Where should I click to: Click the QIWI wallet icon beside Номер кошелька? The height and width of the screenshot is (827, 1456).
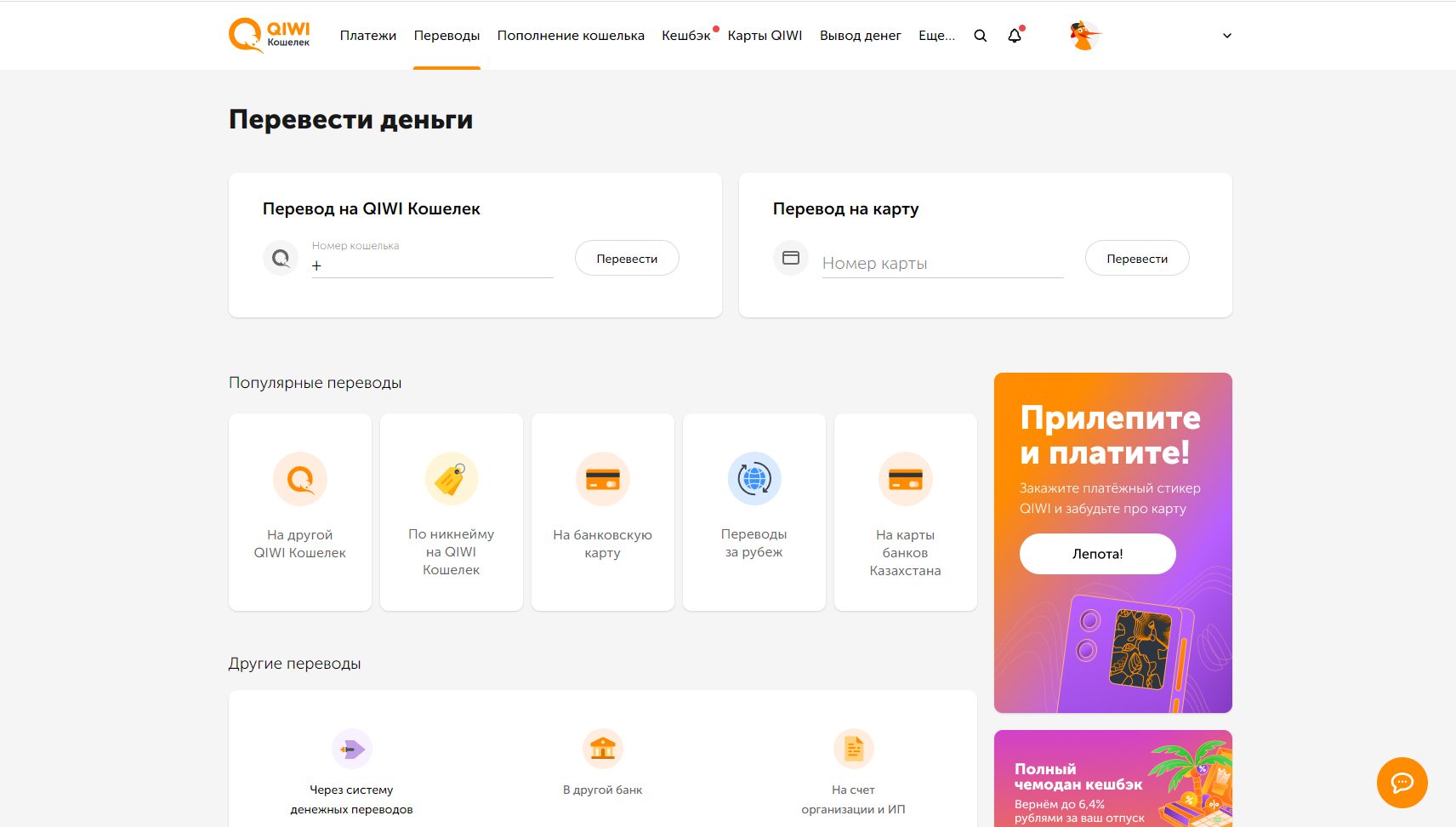(x=281, y=258)
